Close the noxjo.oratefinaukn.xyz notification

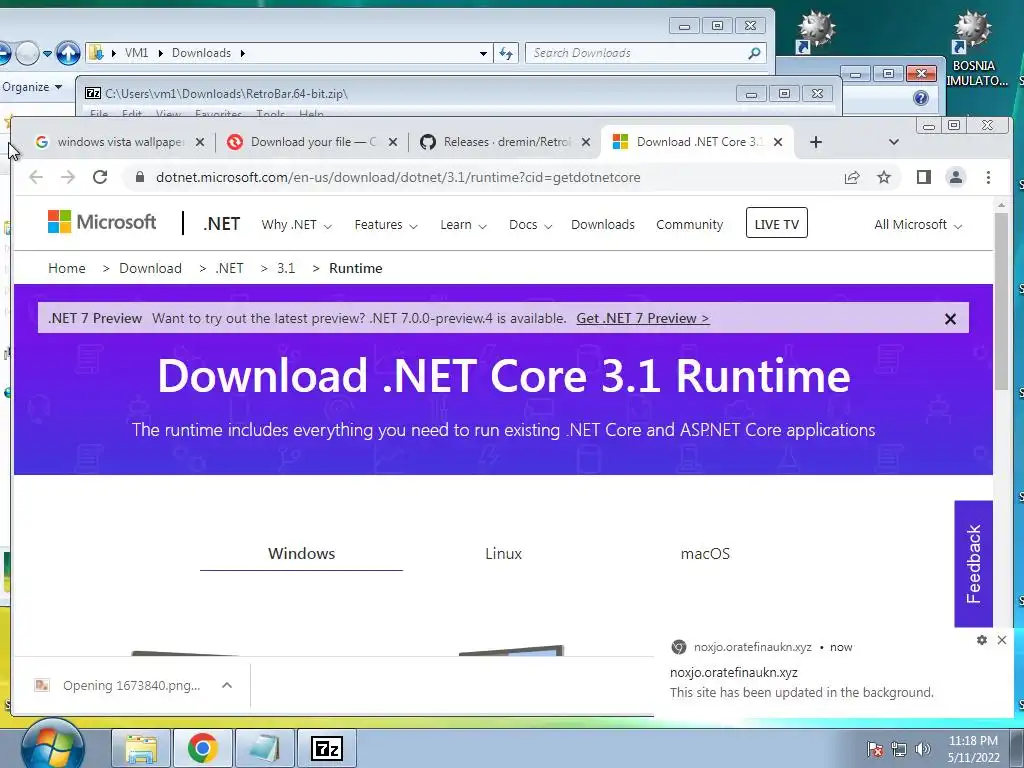(1002, 640)
